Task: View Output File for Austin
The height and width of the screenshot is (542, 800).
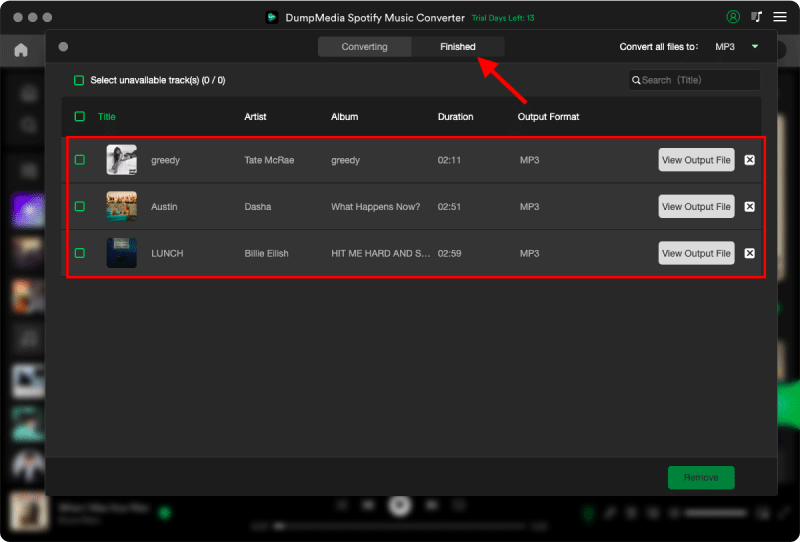Action: point(696,206)
